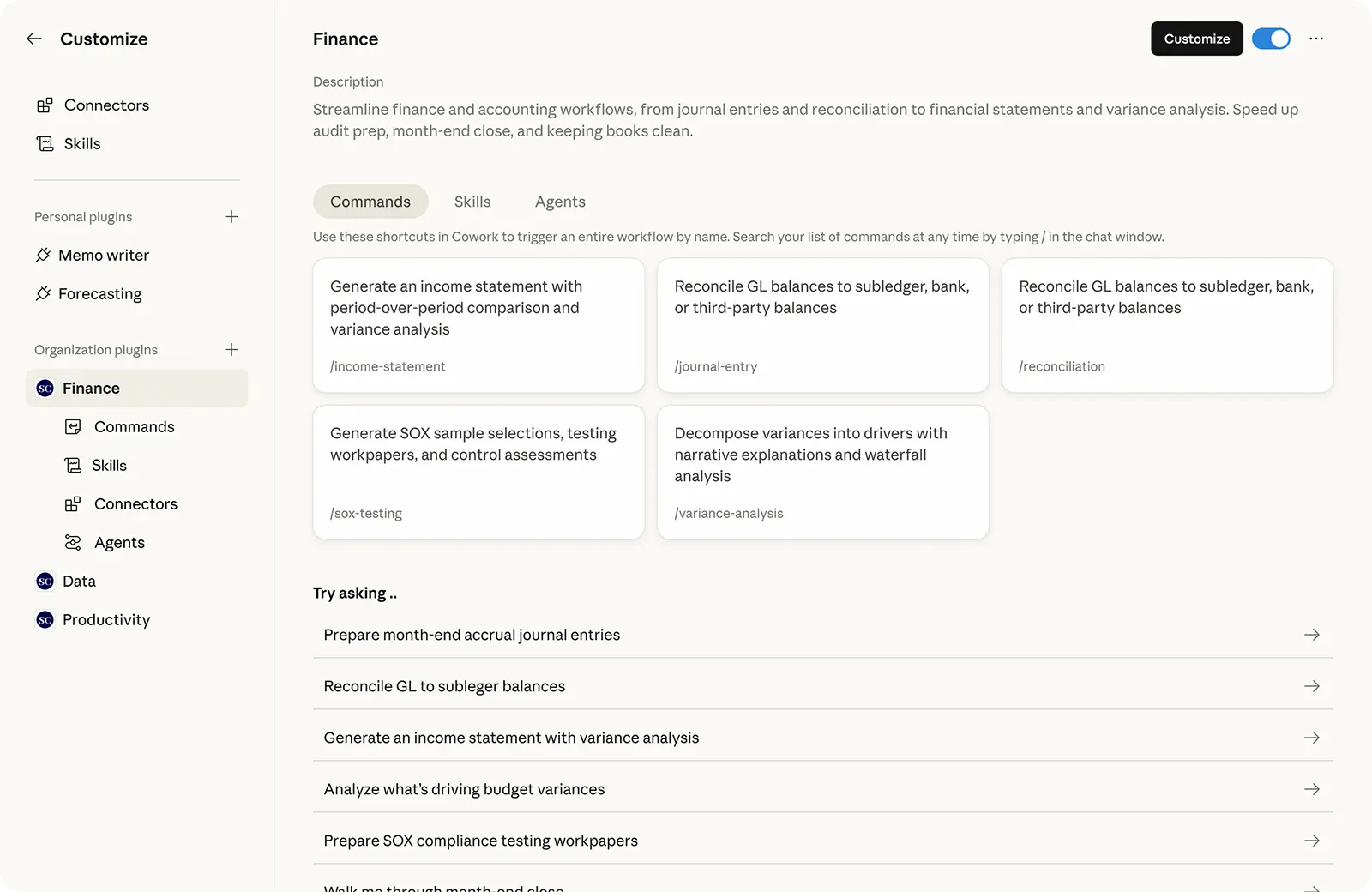Viewport: 1372px width, 892px height.
Task: Click the Data plugin badge icon
Action: tap(45, 582)
